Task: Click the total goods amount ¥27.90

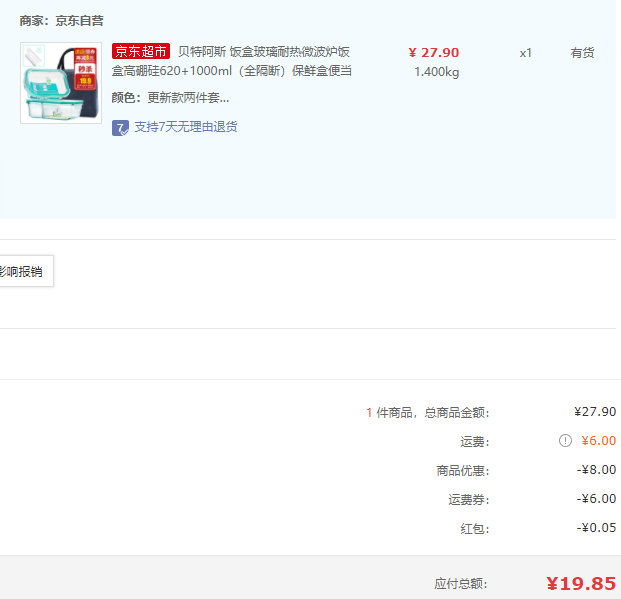Action: pos(595,412)
